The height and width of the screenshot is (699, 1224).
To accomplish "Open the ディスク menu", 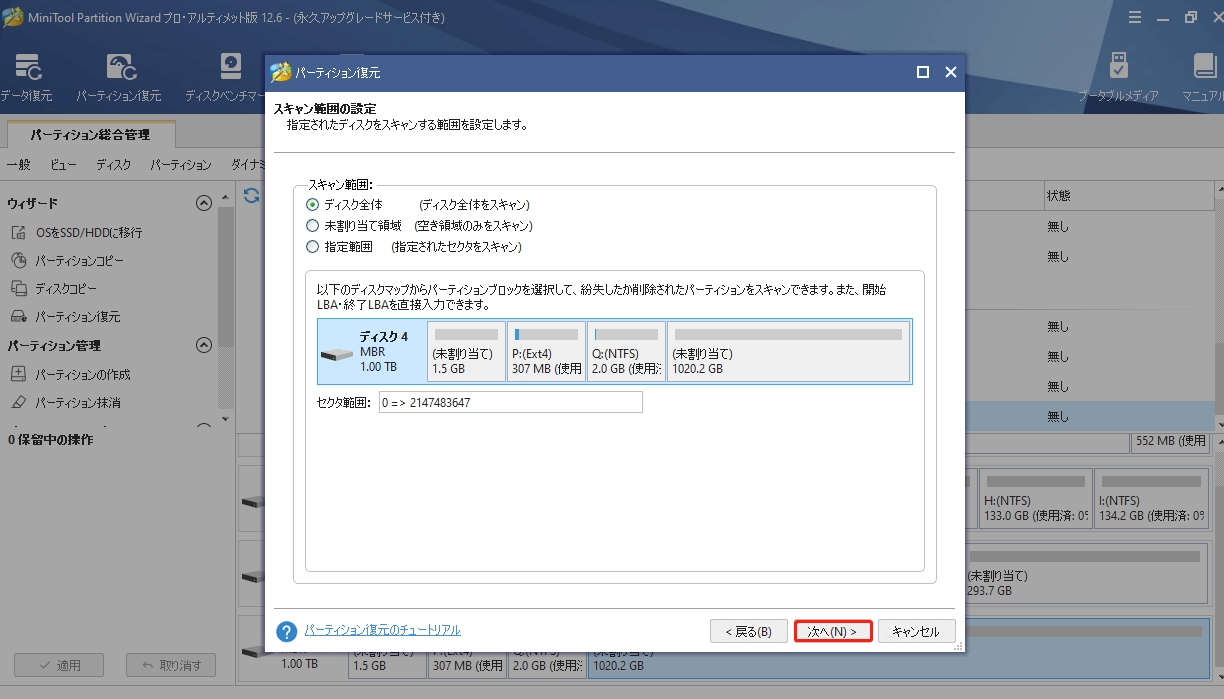I will coord(114,165).
